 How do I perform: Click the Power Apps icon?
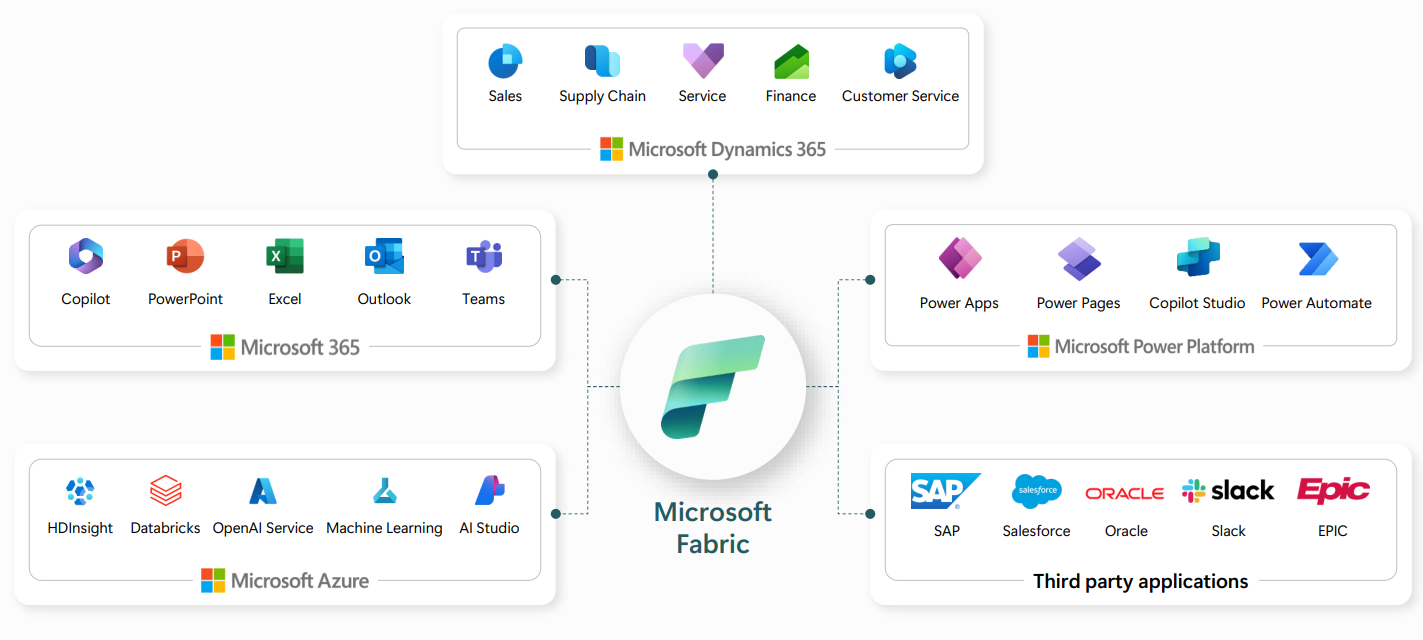959,259
